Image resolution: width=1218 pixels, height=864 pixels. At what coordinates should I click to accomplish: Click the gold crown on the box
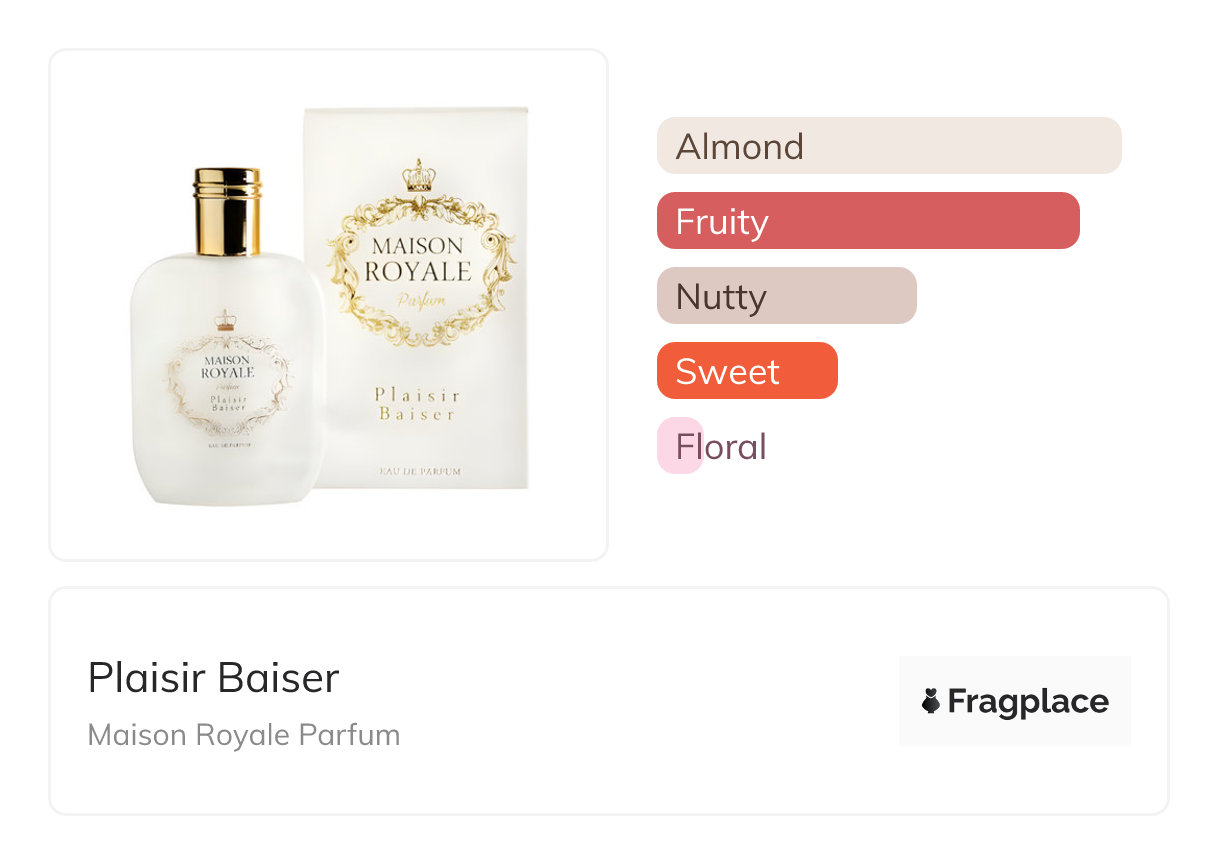coord(419,177)
